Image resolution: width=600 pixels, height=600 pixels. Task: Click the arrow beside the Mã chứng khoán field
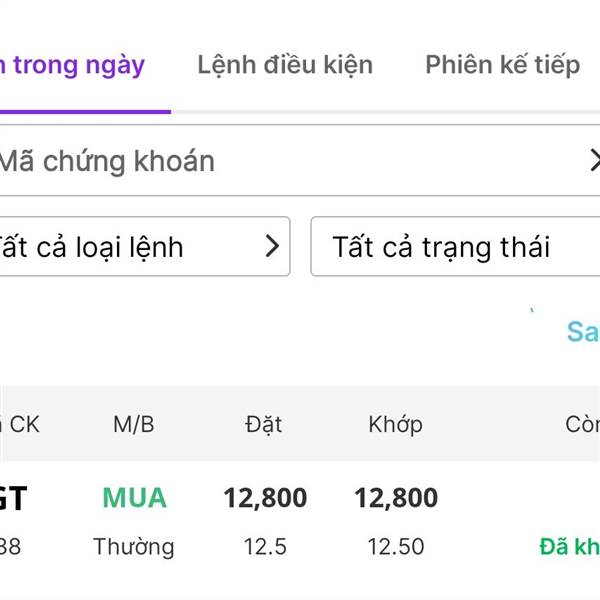tap(594, 161)
